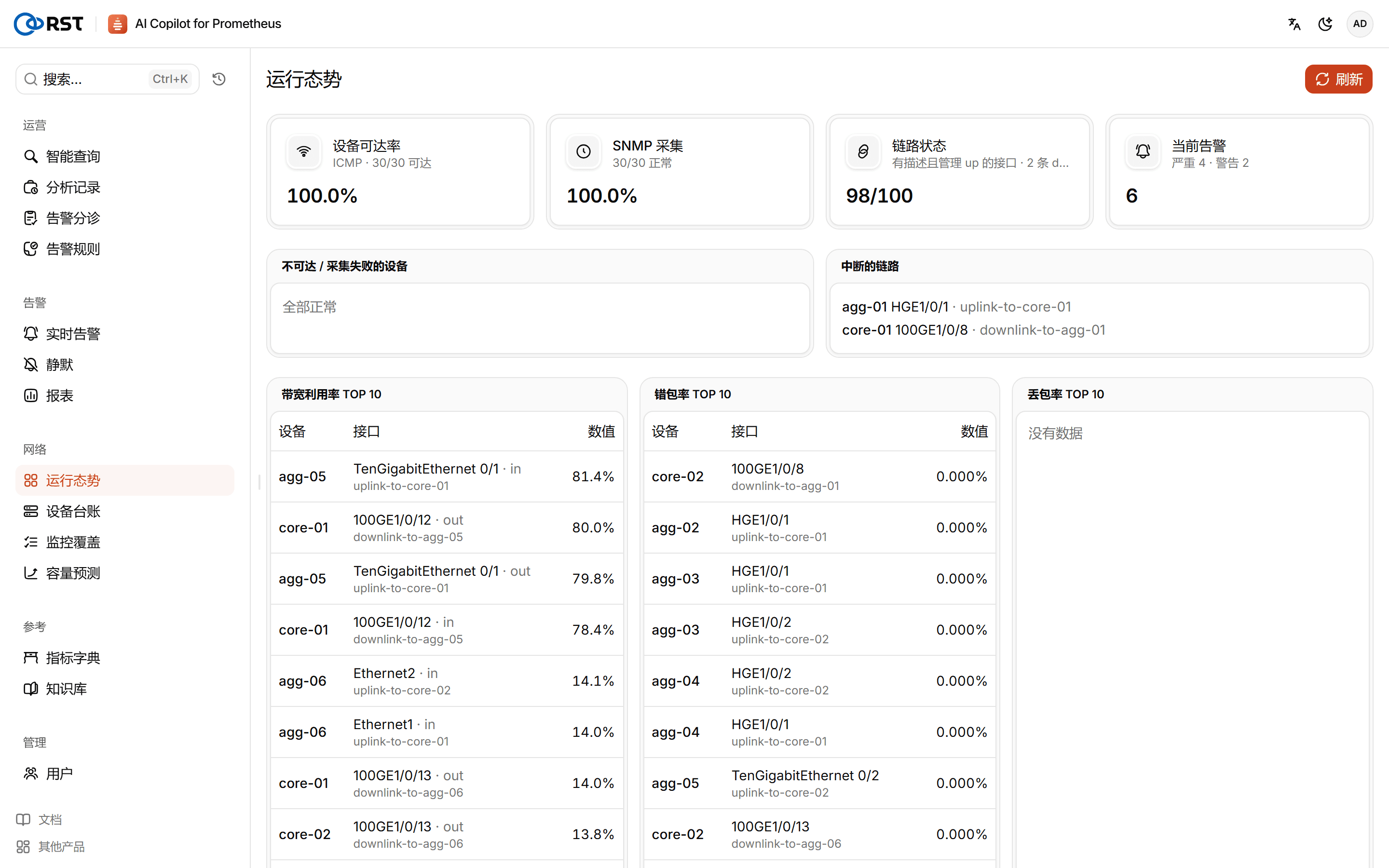Focus the 搜索 search field
Viewport: 1389px width, 868px height.
[x=108, y=79]
